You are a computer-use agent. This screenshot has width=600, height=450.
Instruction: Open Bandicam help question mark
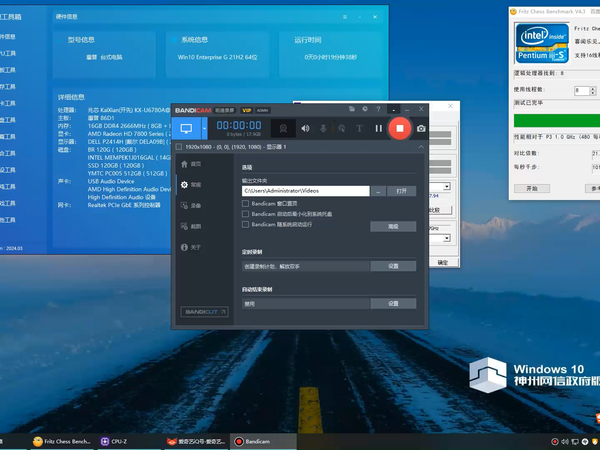(378, 109)
